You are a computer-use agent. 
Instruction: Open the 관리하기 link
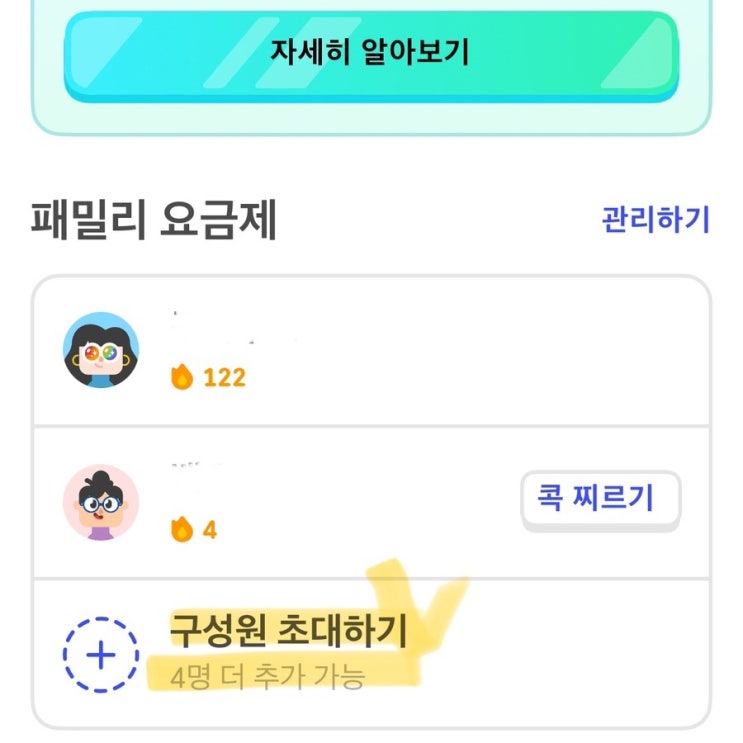655,219
